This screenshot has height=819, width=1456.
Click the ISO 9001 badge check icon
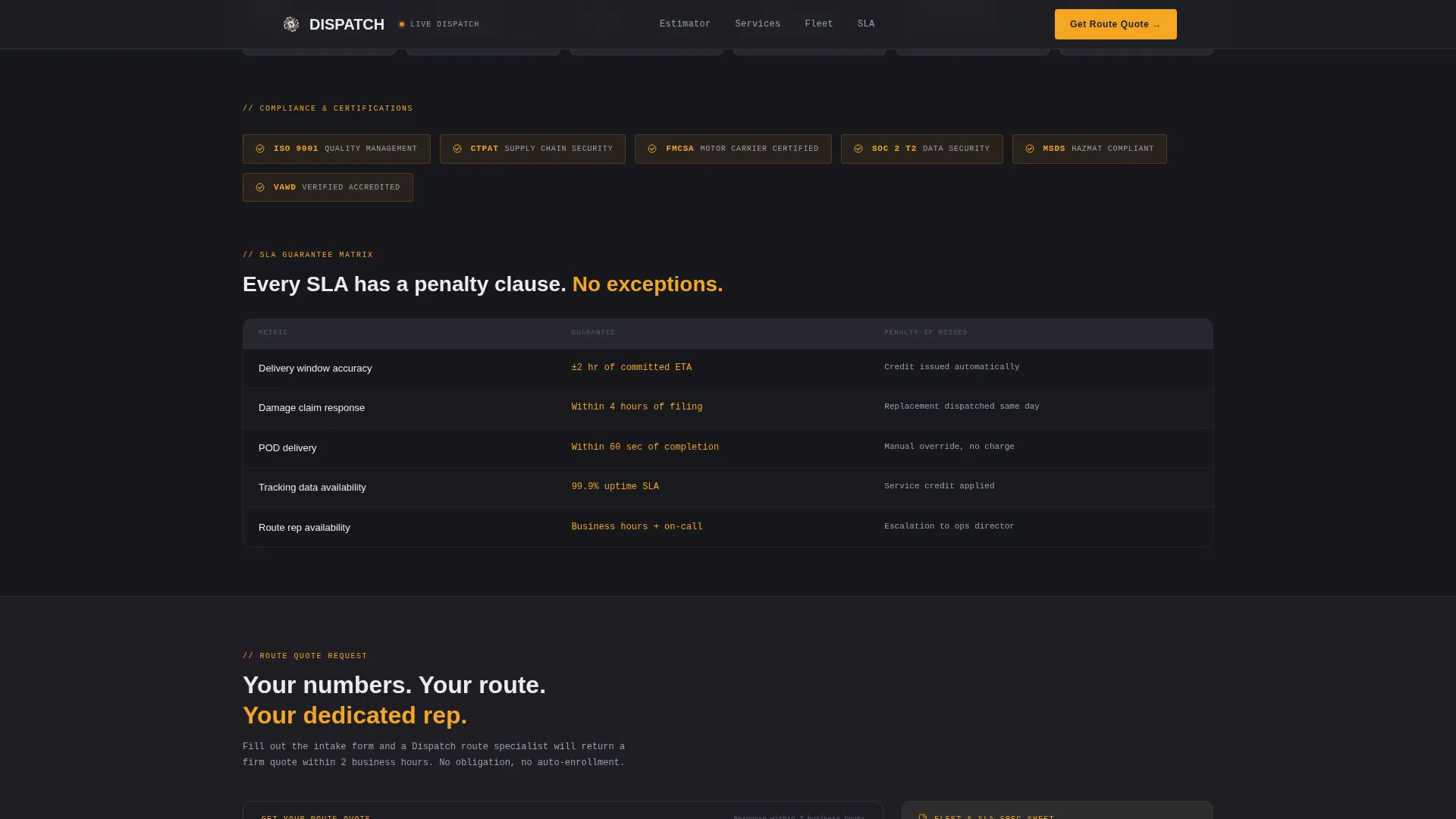260,149
